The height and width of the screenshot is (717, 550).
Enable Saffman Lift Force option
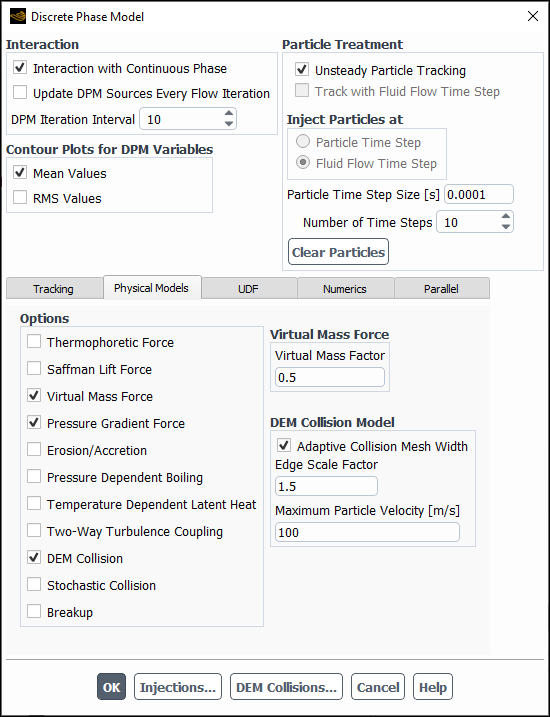tap(34, 369)
